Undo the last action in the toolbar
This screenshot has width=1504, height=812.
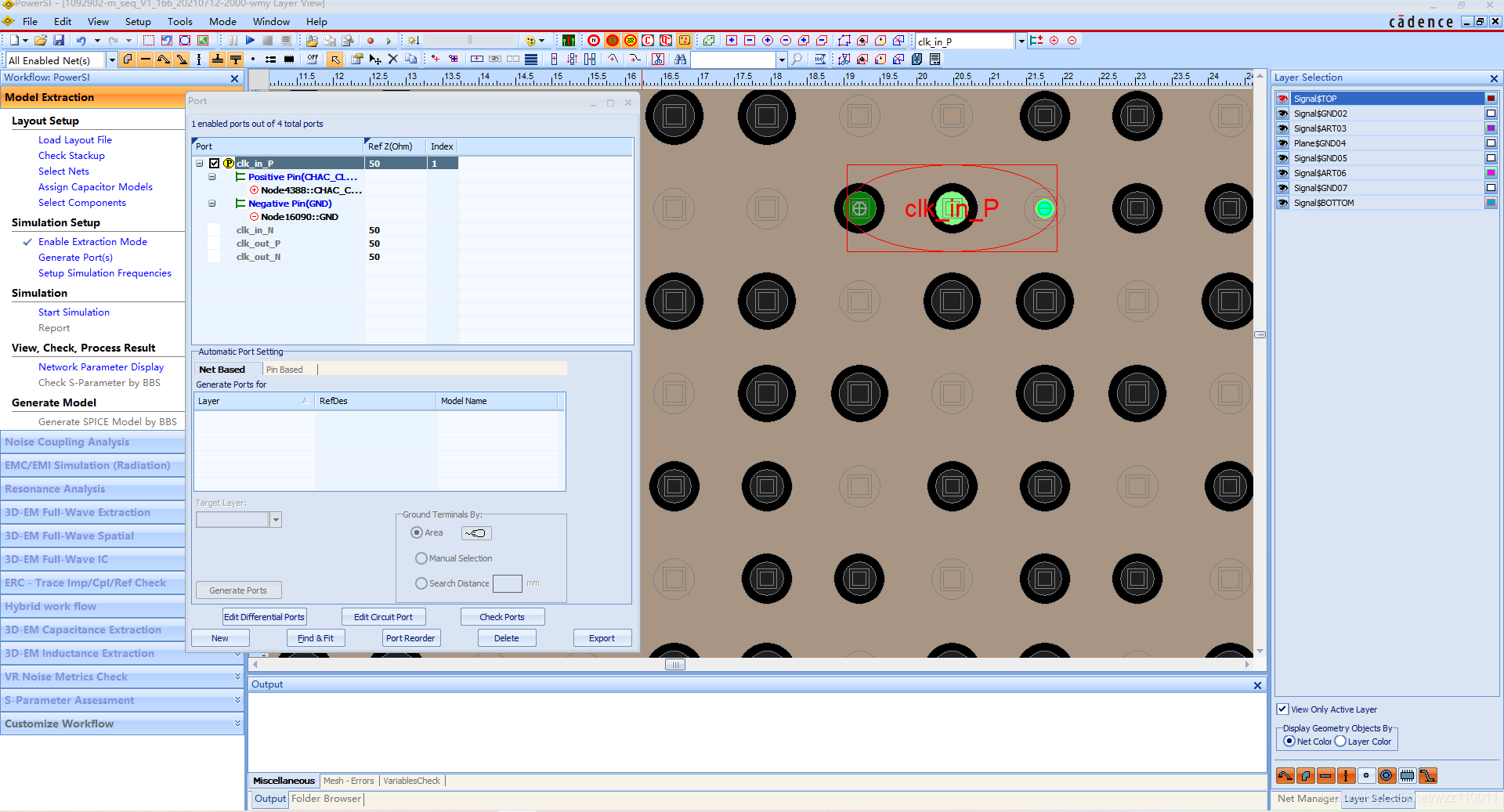(81, 41)
